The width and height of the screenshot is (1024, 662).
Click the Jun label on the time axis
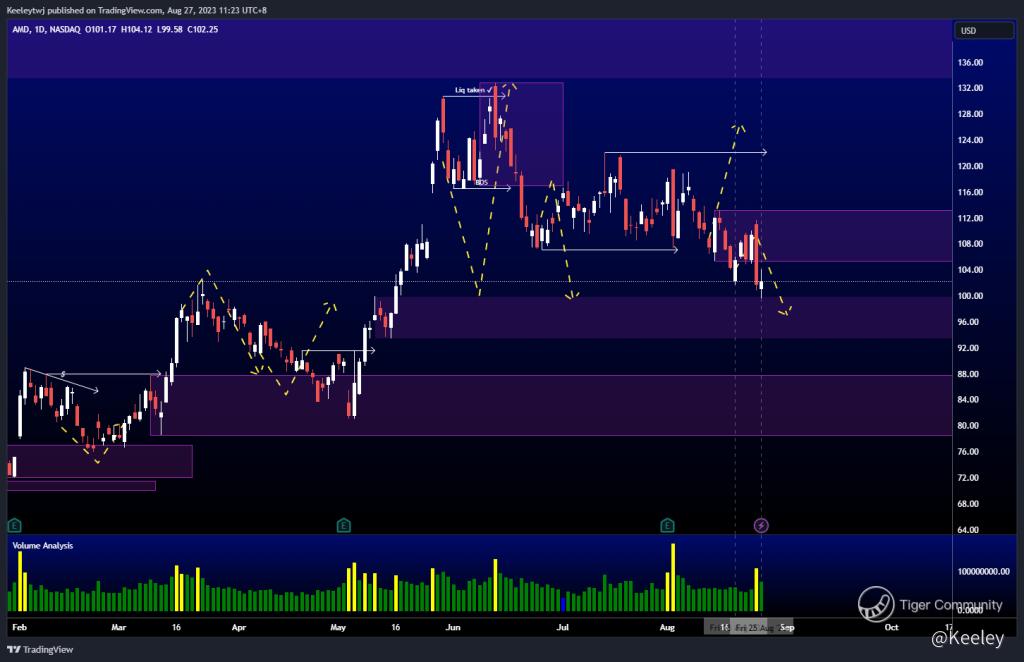tap(453, 627)
